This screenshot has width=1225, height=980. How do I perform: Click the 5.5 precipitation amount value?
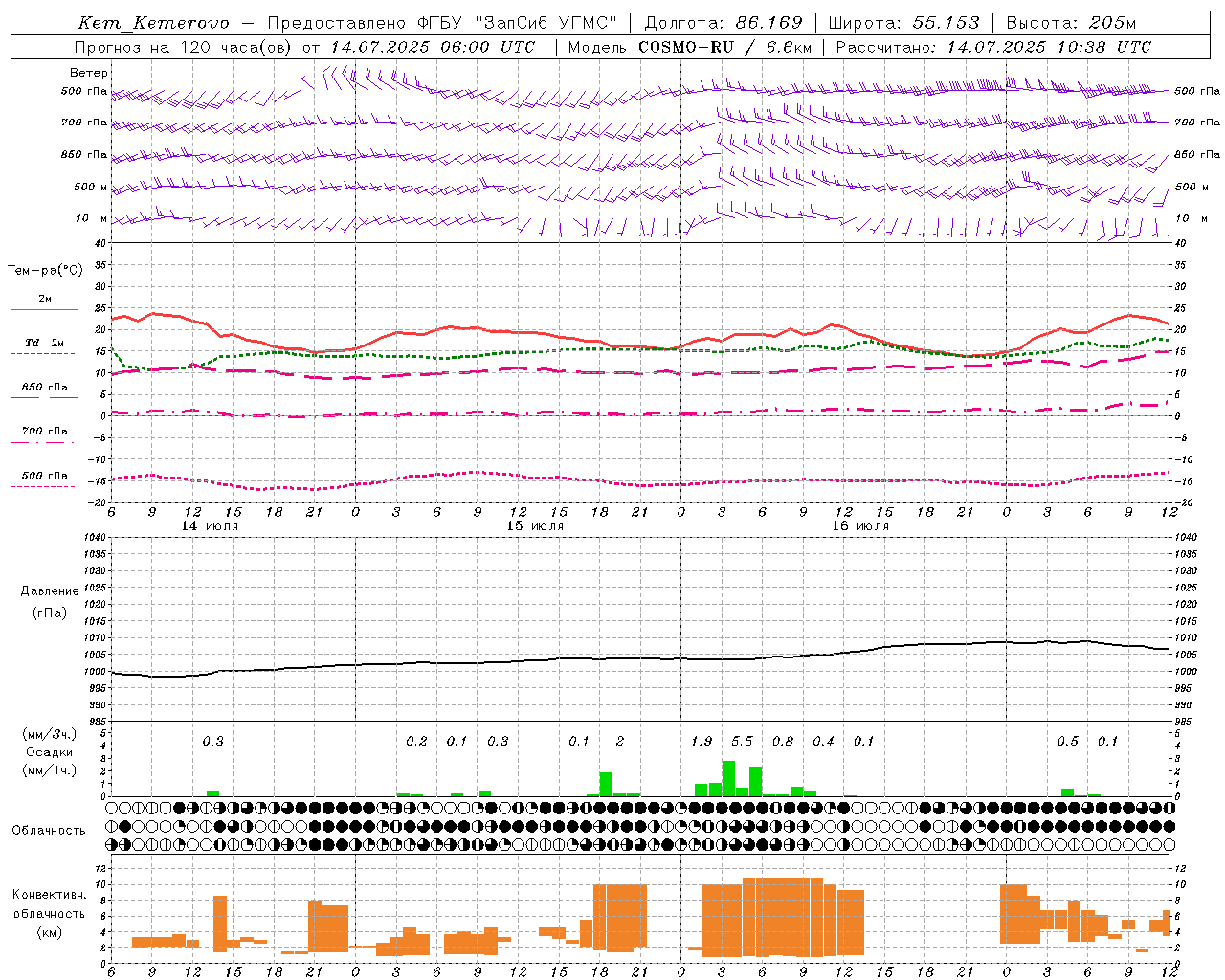click(x=742, y=742)
